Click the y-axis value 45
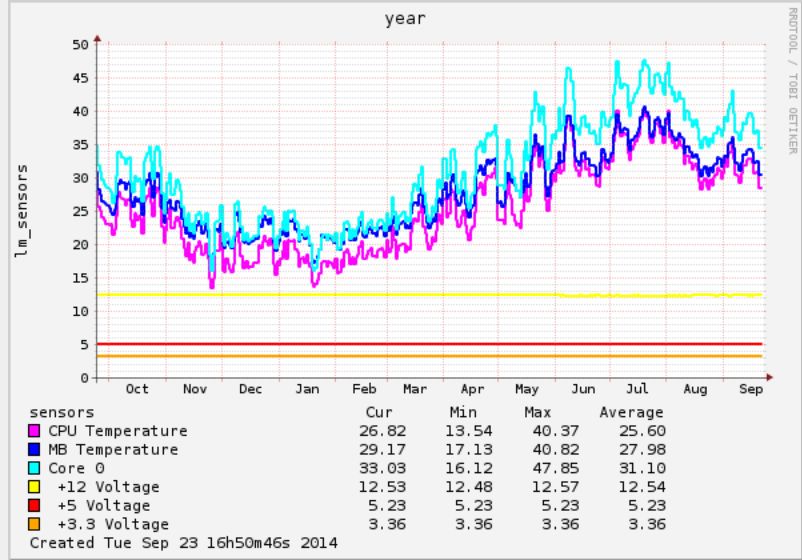This screenshot has width=802, height=560. [80, 78]
